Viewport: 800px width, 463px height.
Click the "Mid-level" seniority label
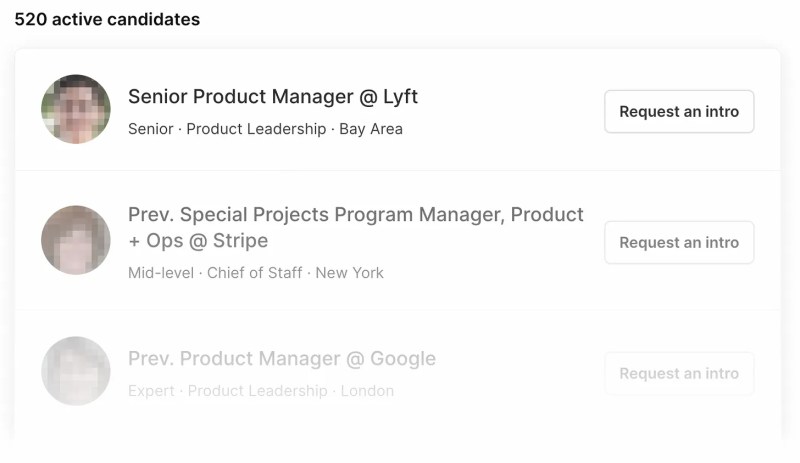162,272
